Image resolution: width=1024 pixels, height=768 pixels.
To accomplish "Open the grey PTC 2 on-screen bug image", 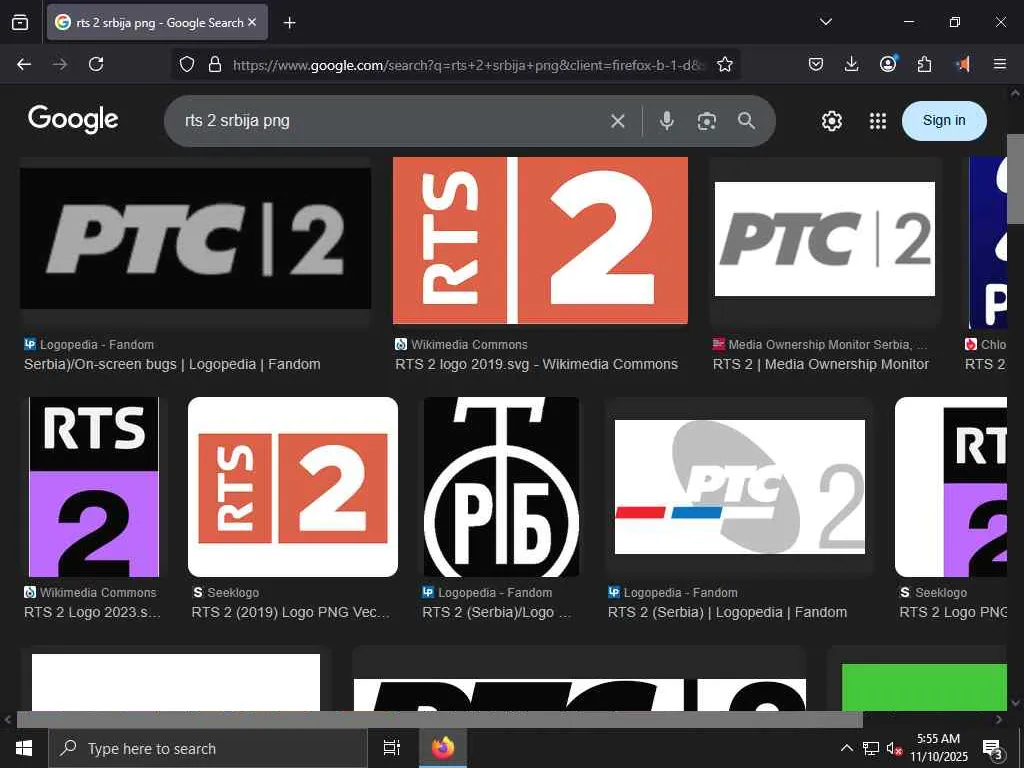I will pos(195,239).
